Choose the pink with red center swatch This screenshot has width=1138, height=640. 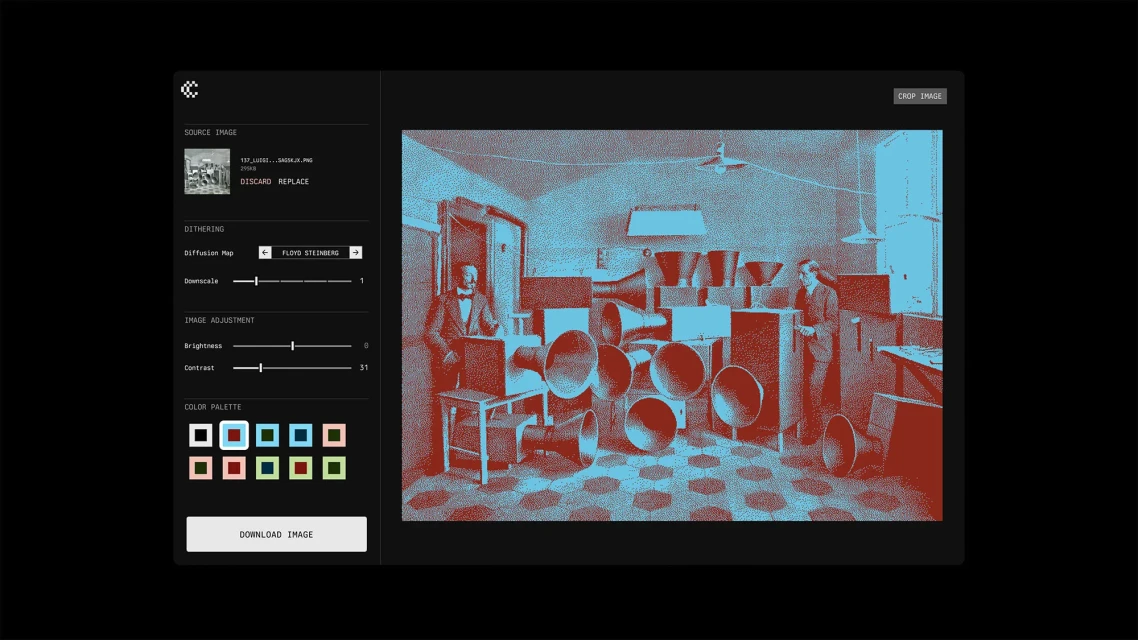234,468
